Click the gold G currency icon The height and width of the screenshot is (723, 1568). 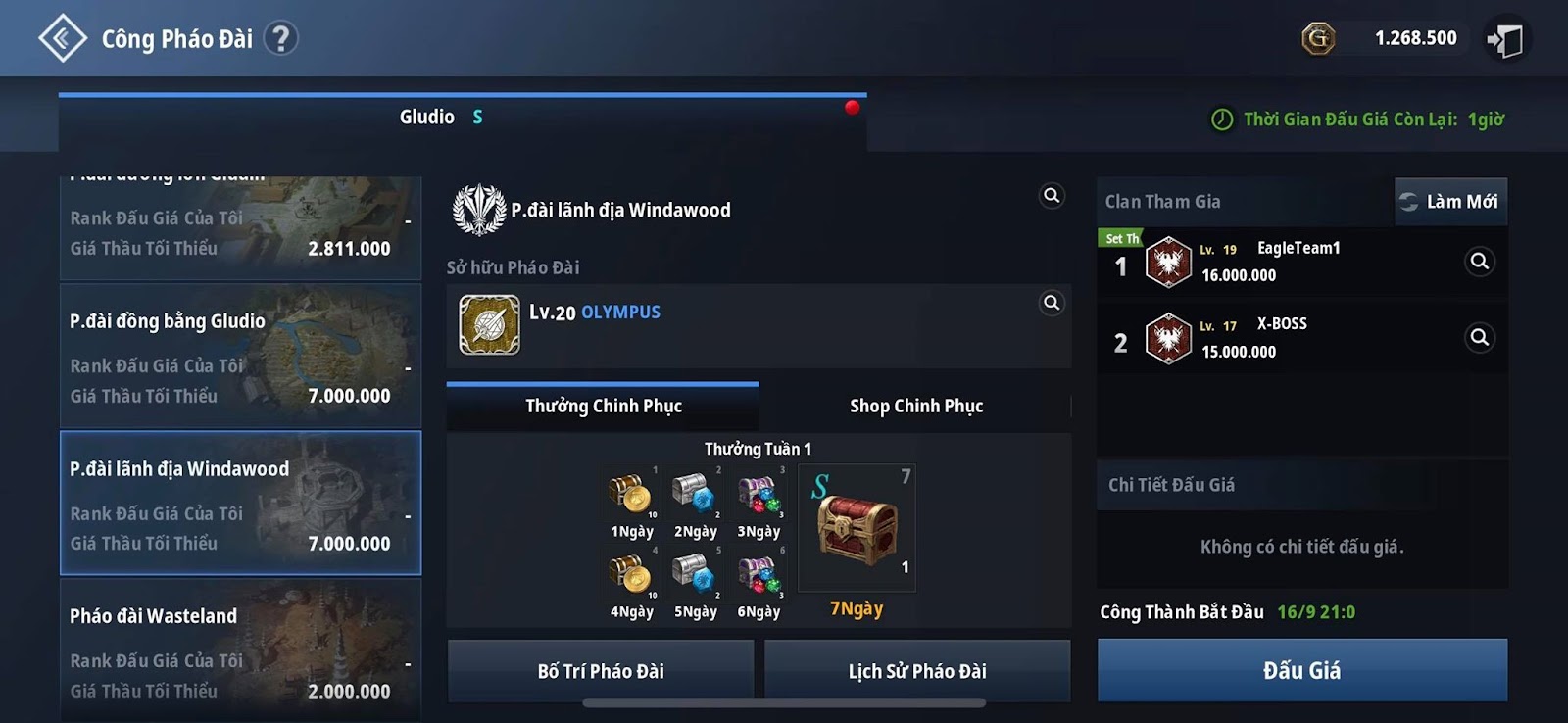tap(1318, 38)
